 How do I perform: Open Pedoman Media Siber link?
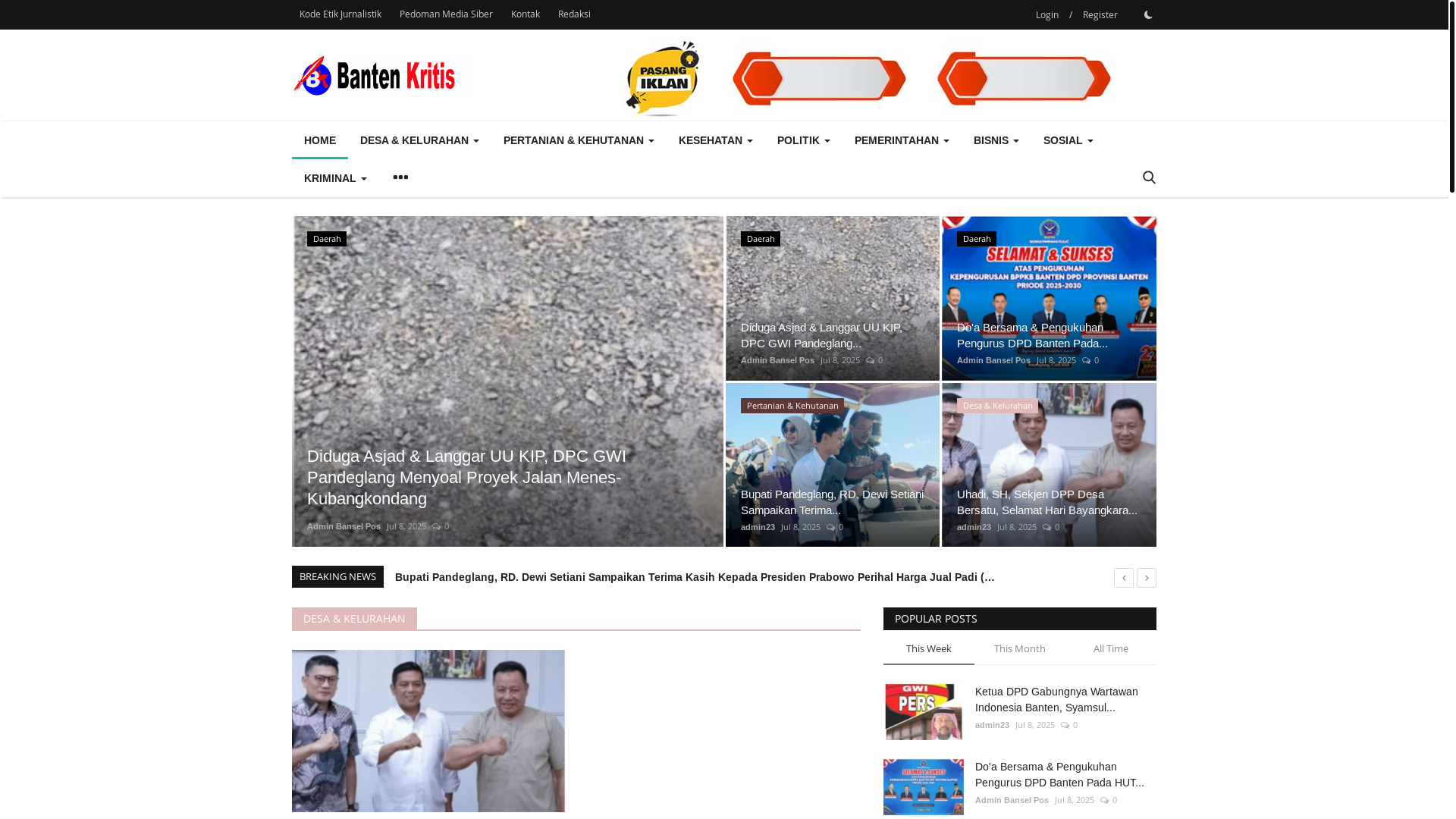[446, 14]
